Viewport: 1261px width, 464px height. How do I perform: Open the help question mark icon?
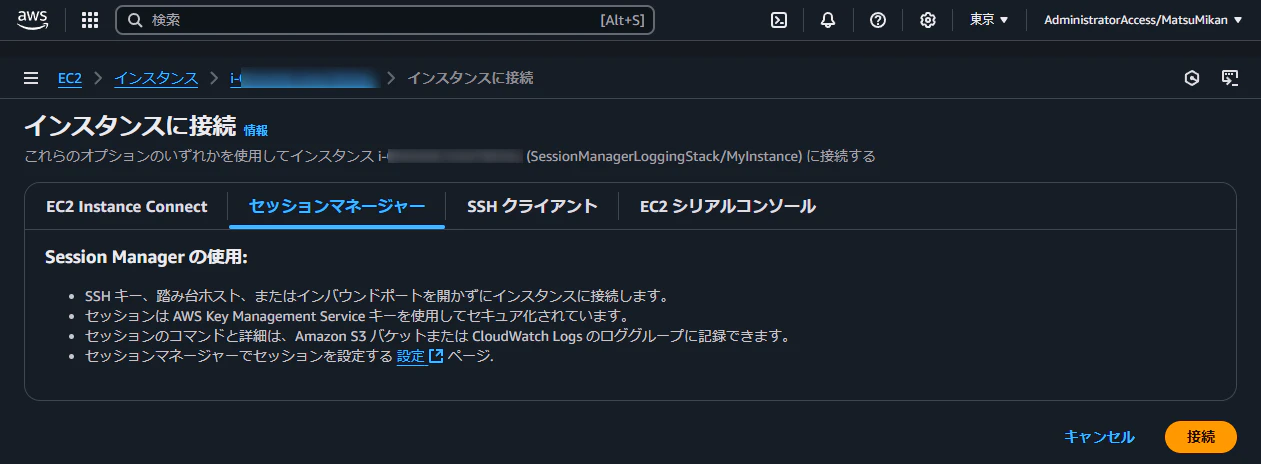point(878,20)
